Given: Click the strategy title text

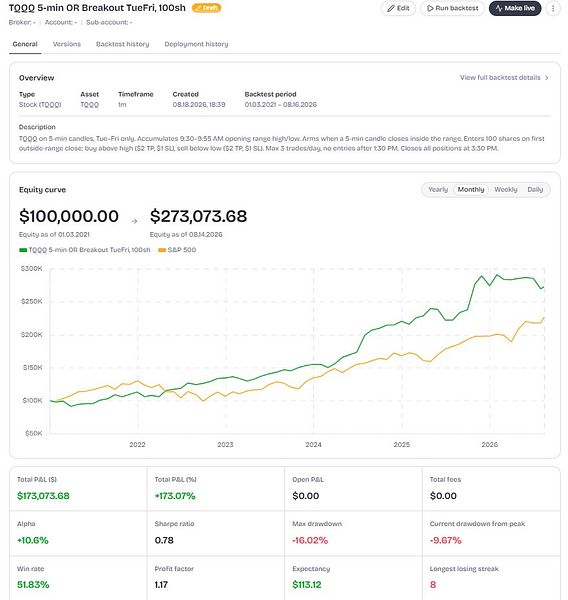Looking at the screenshot, I should click(97, 8).
